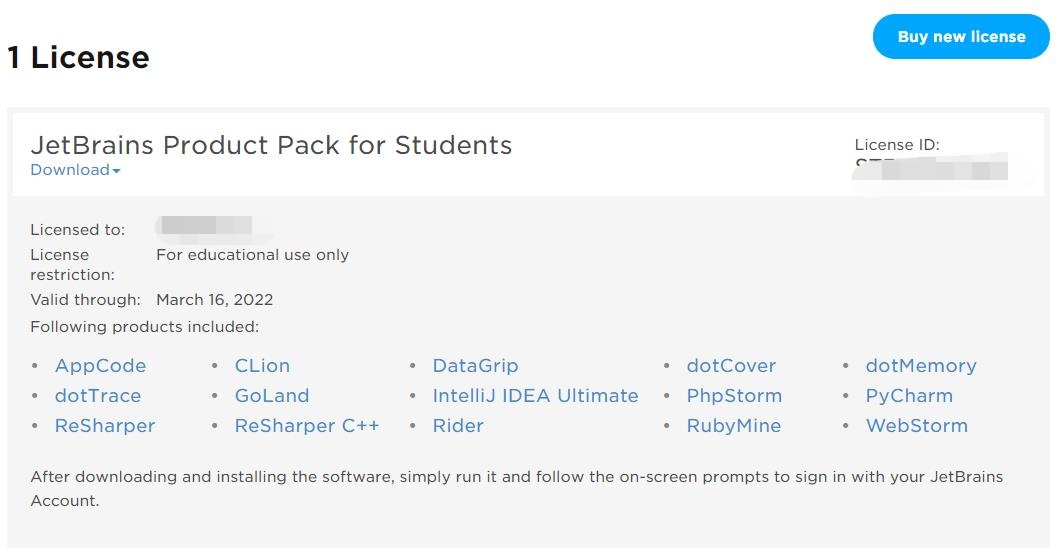Click the JetBrains Product Pack for Students title

pyautogui.click(x=271, y=145)
